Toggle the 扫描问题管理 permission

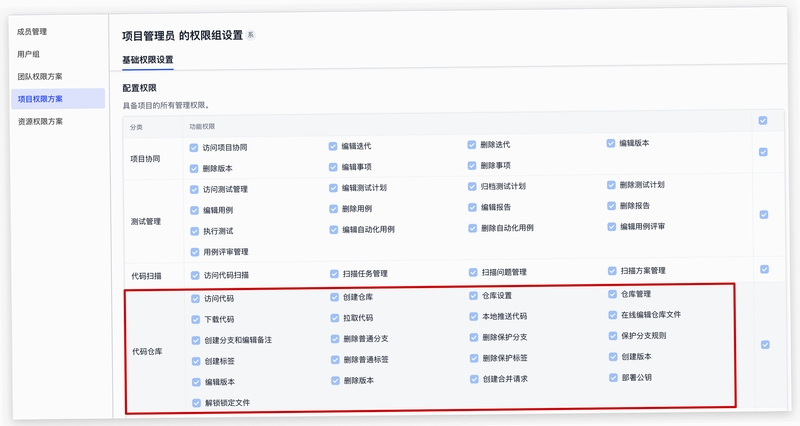[x=473, y=272]
